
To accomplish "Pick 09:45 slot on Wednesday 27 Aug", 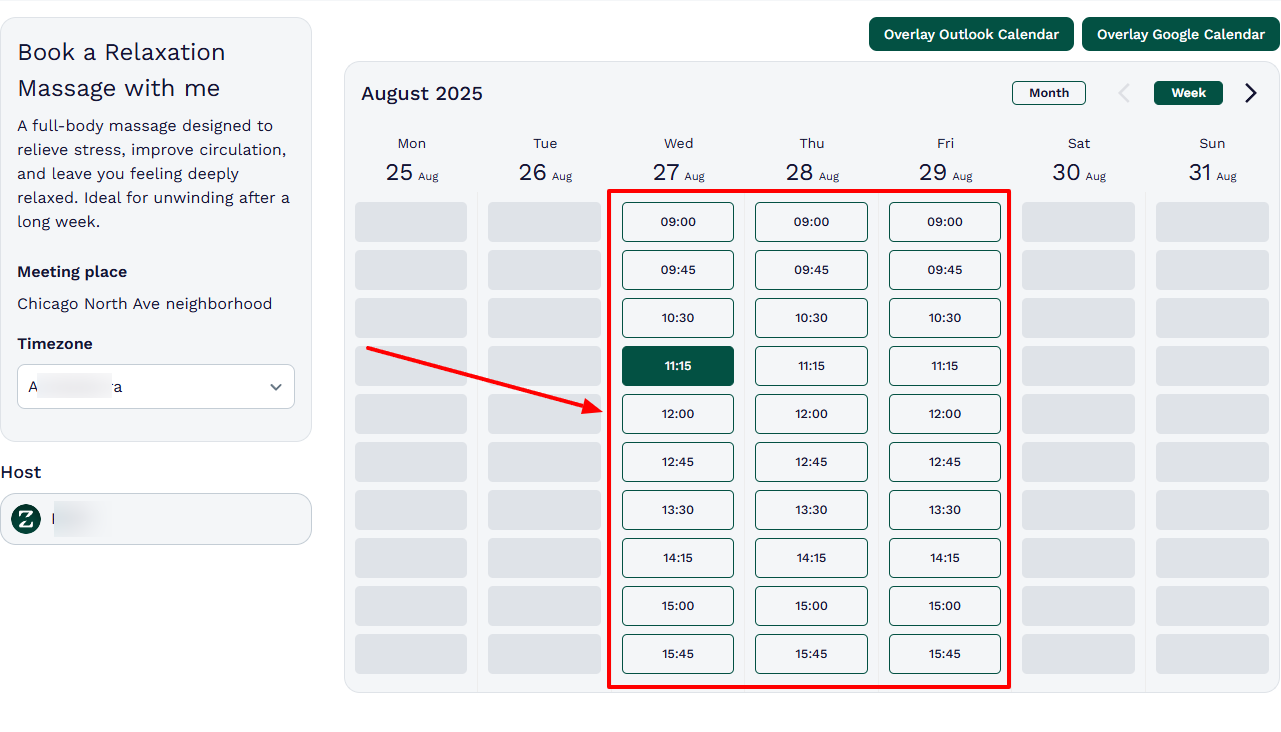I will pyautogui.click(x=678, y=270).
